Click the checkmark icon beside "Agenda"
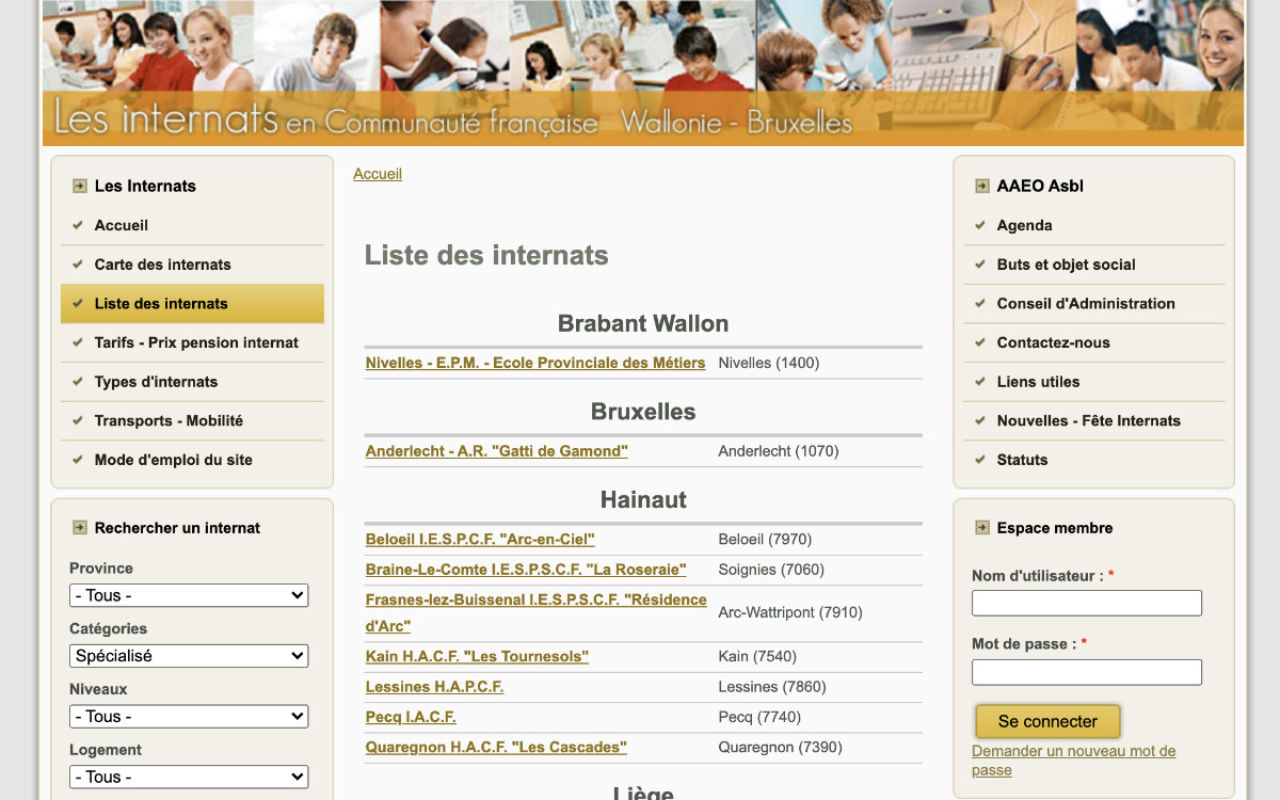 pos(979,225)
